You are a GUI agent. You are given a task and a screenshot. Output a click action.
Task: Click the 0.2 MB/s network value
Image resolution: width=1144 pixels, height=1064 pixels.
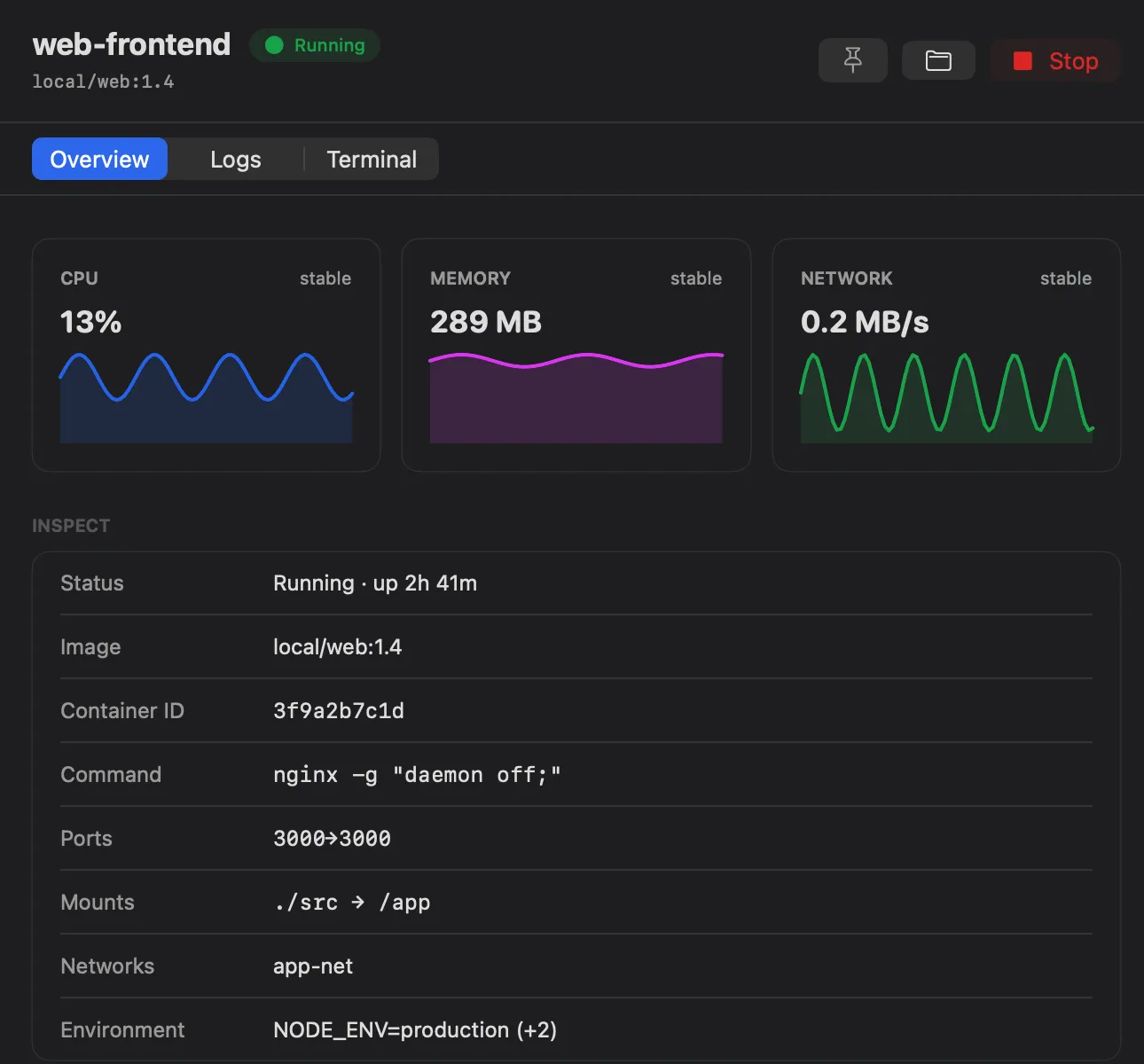pos(865,322)
